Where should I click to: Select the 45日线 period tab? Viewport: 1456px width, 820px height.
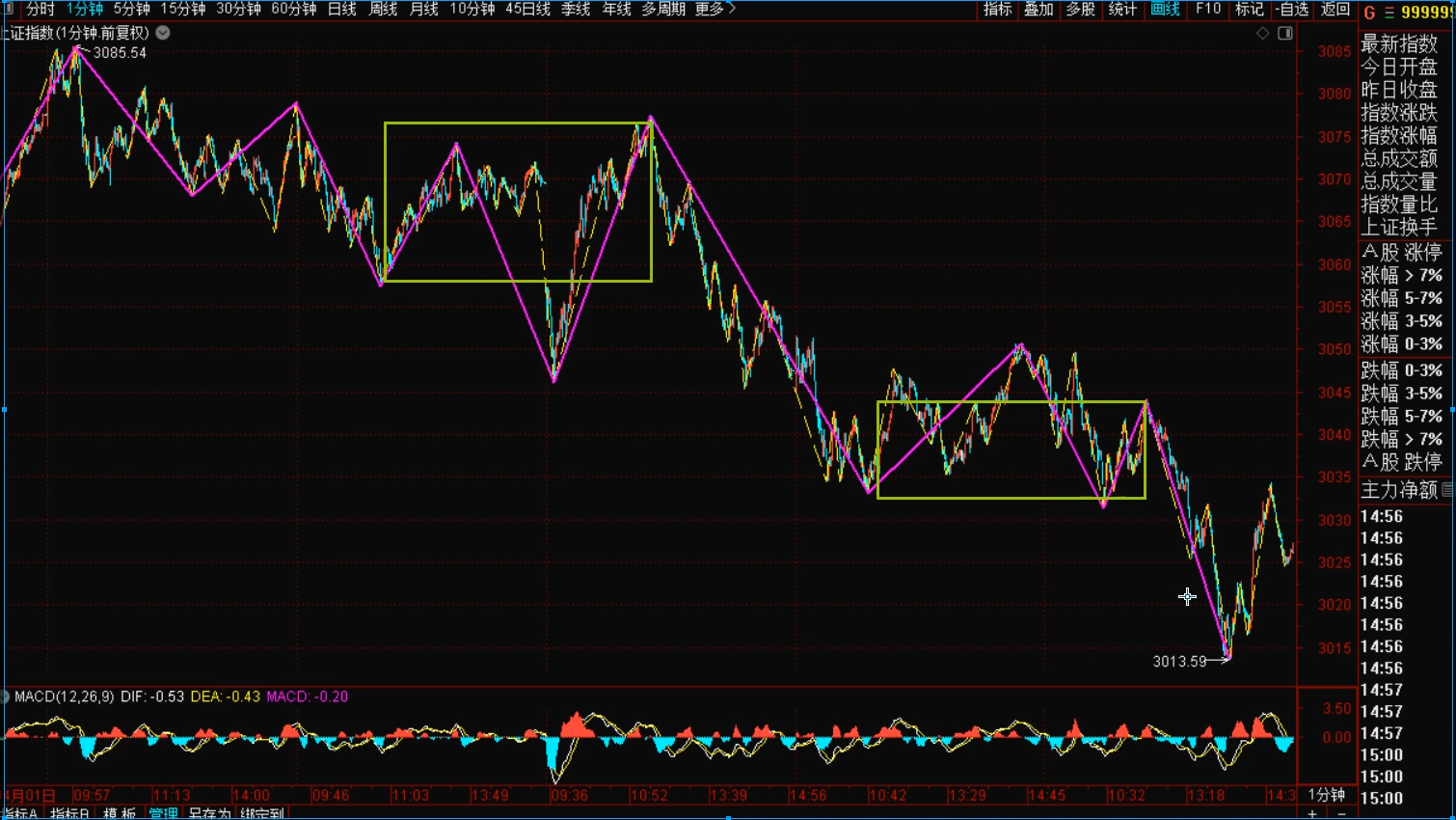pos(527,9)
